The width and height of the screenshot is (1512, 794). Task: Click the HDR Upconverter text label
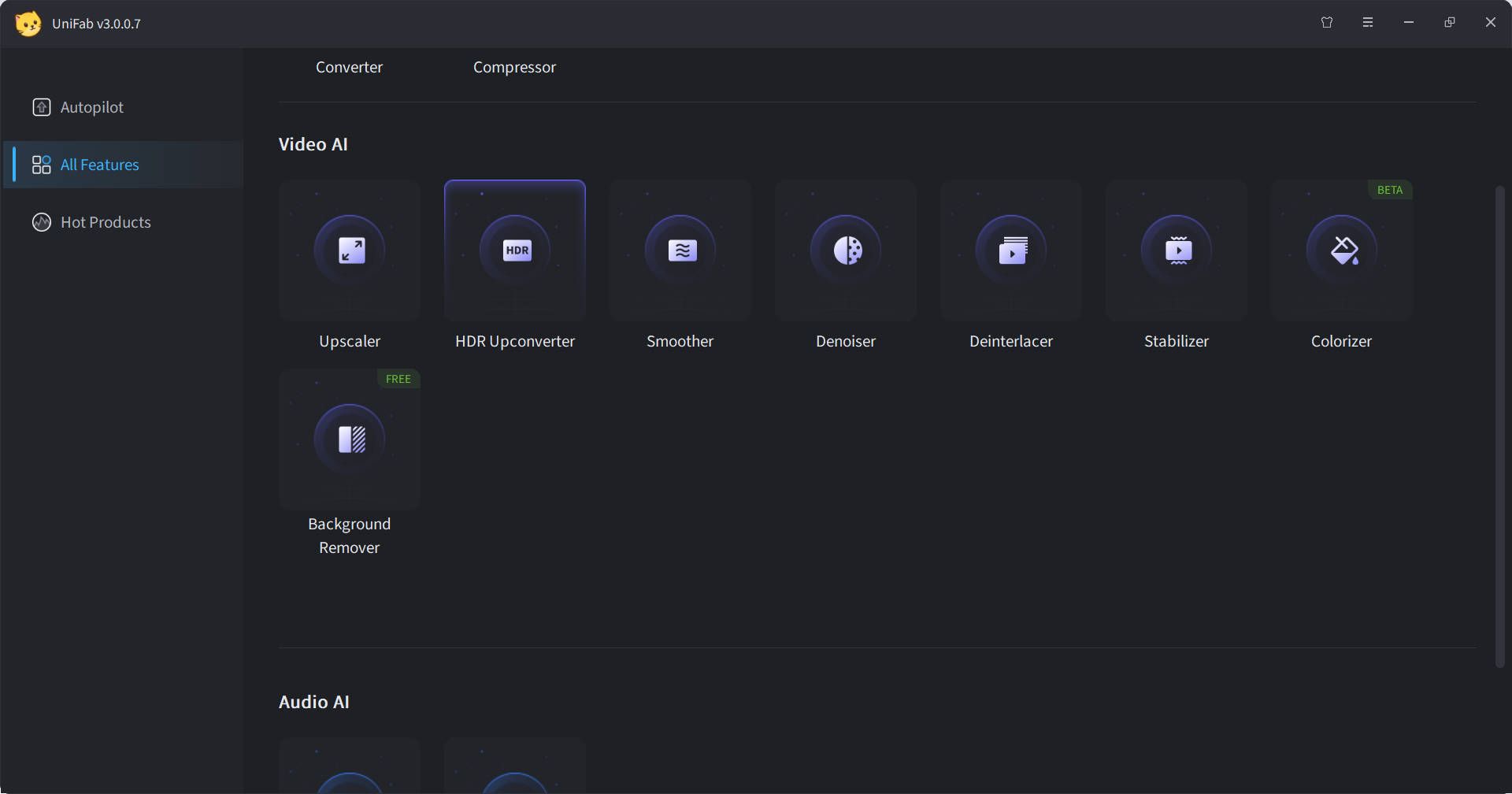coord(515,341)
